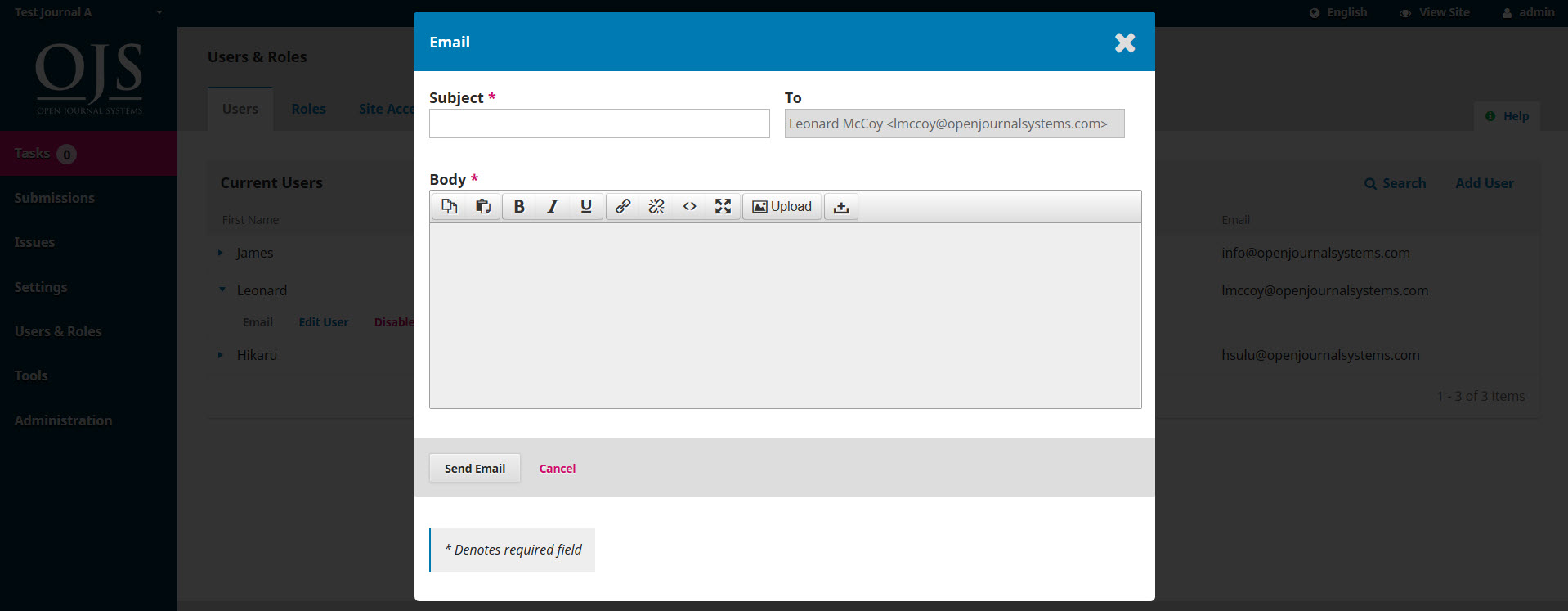The width and height of the screenshot is (1568, 611).
Task: Toggle underline formatting in email body
Action: pyautogui.click(x=586, y=207)
